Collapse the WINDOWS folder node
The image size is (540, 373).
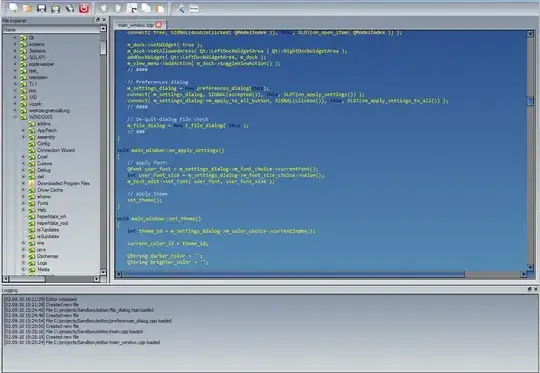(15, 117)
